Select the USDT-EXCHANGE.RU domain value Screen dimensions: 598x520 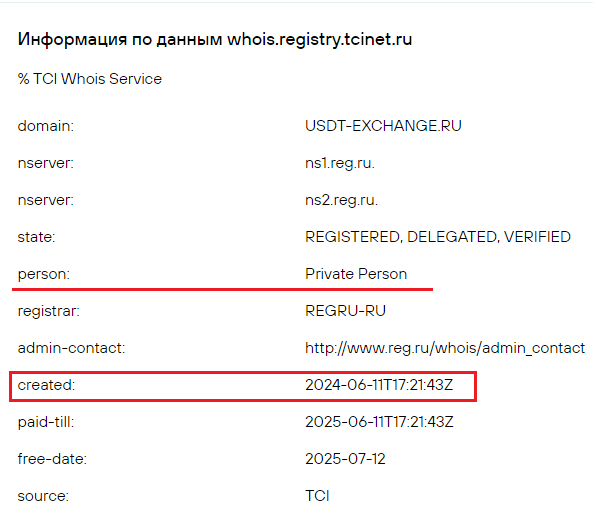[x=383, y=126]
